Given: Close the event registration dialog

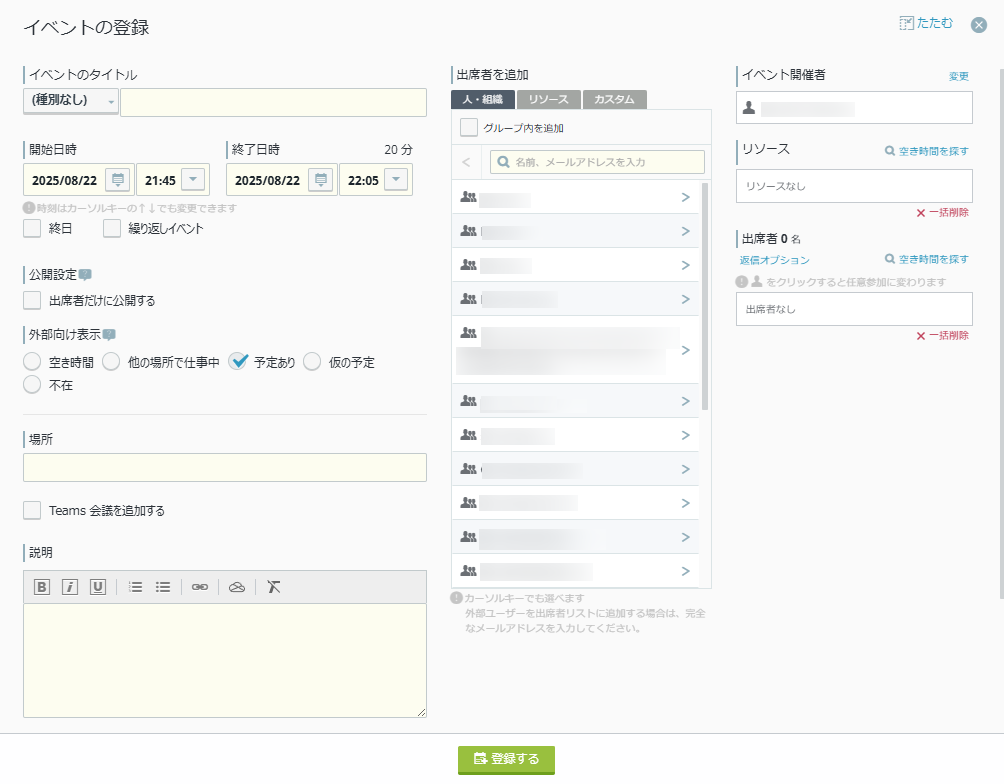Looking at the screenshot, I should click(978, 25).
